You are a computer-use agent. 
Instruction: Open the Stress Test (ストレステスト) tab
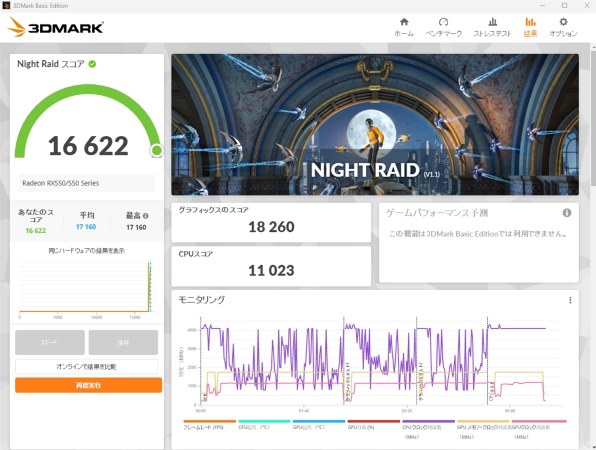(492, 27)
